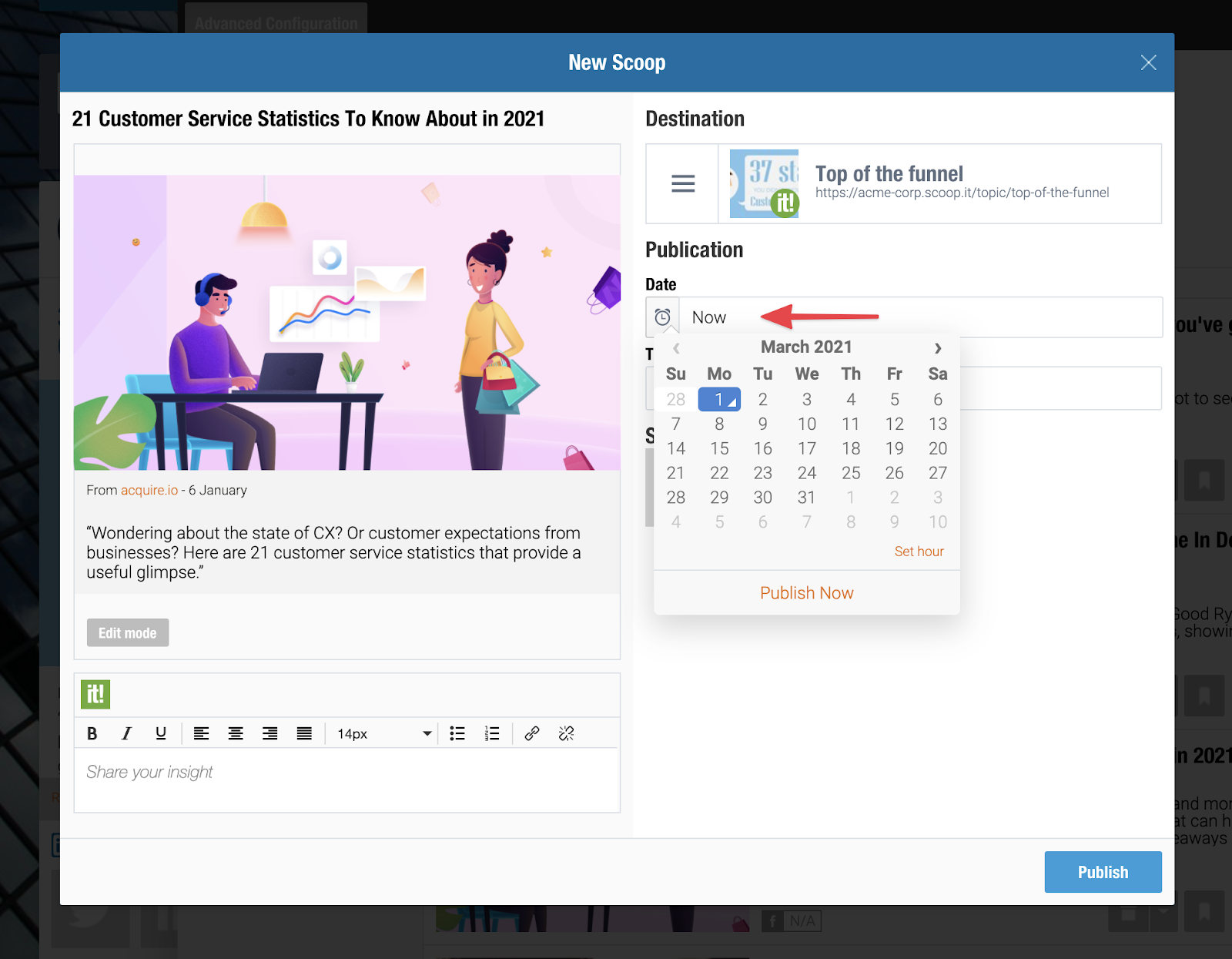Select March 8 in calendar

click(719, 424)
